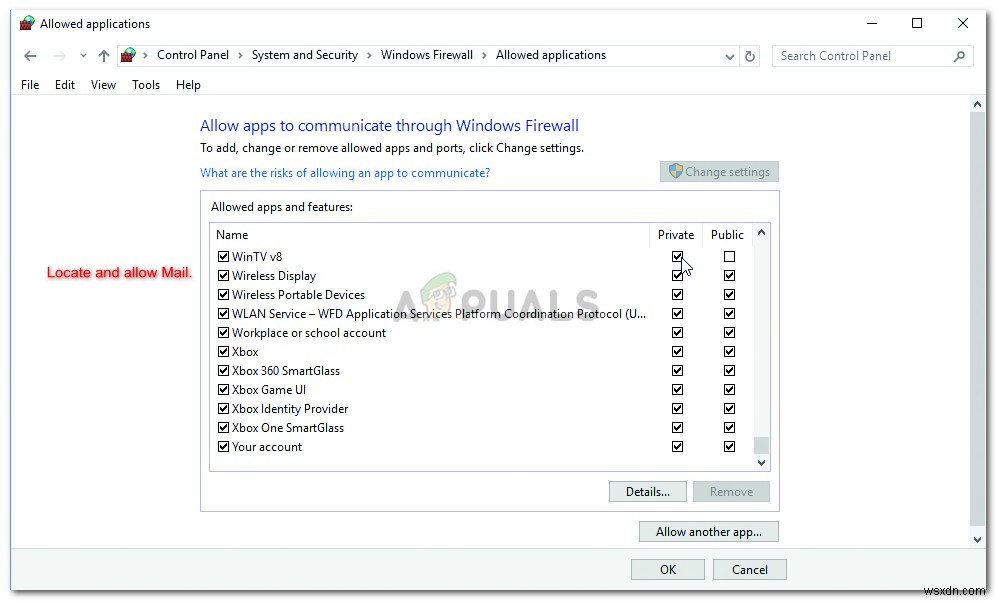The image size is (997, 601).
Task: Click the firewall icon in address bar
Action: tap(128, 55)
